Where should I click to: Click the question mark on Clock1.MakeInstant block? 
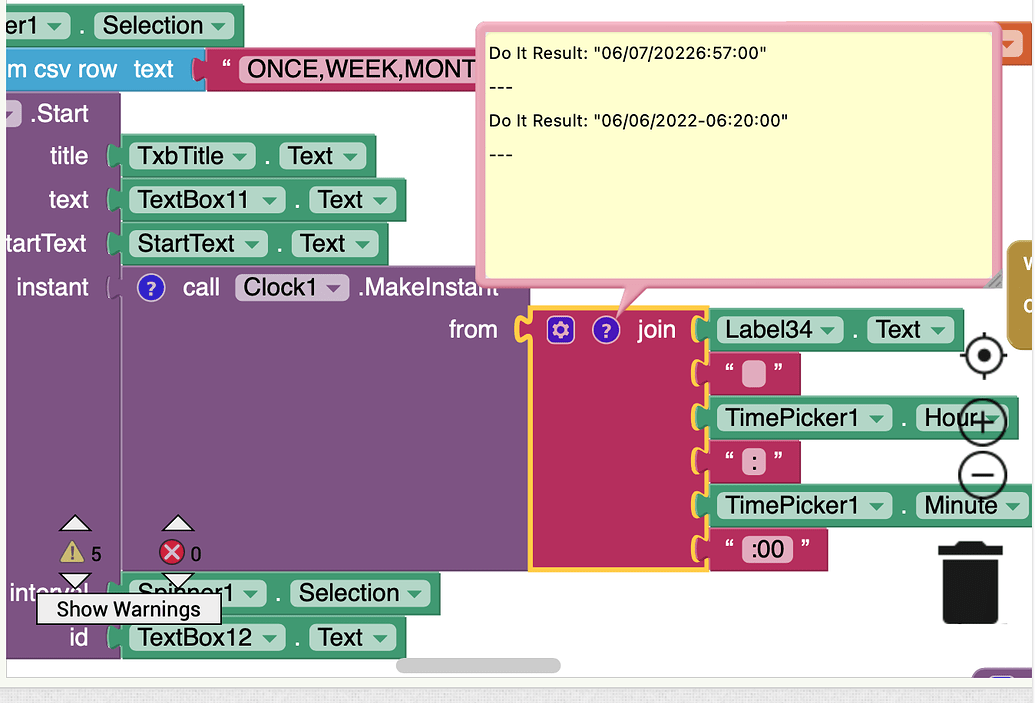[149, 287]
